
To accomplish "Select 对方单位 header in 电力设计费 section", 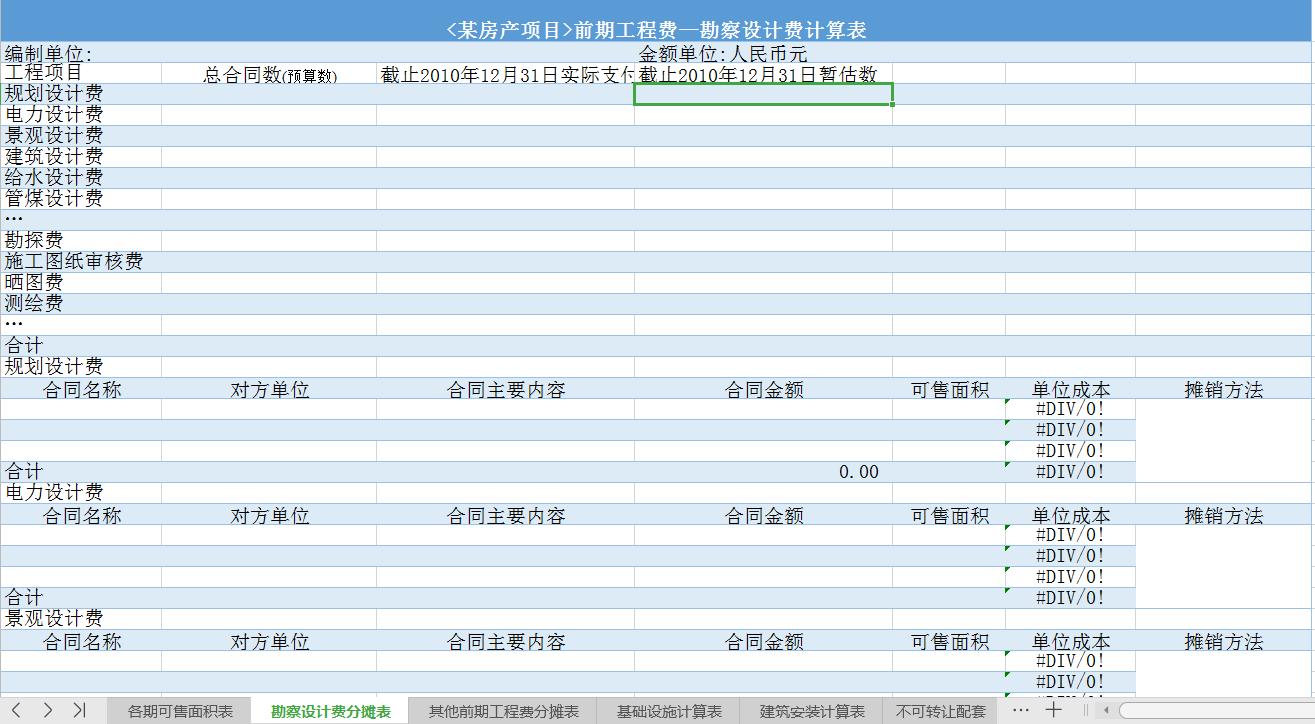I will coord(269,515).
